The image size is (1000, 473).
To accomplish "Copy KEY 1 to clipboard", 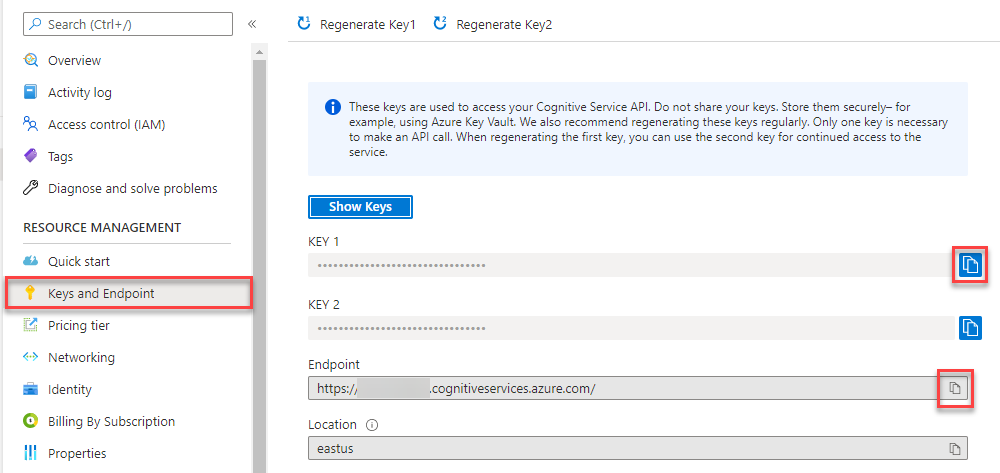I will coord(970,265).
